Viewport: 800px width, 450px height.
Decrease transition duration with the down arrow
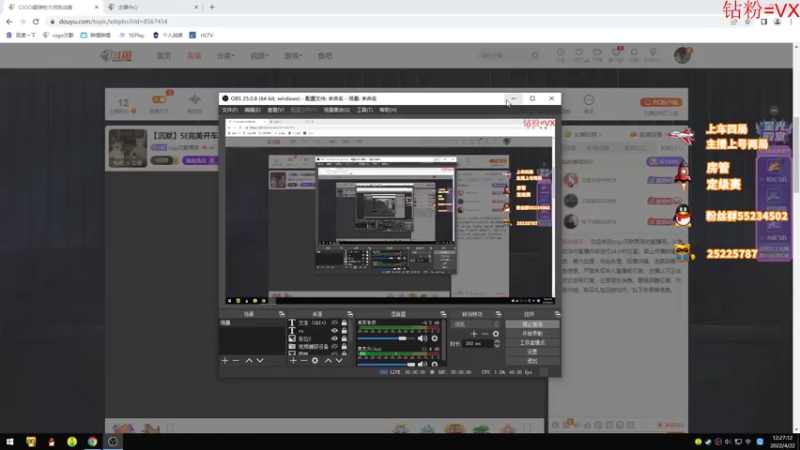click(497, 346)
